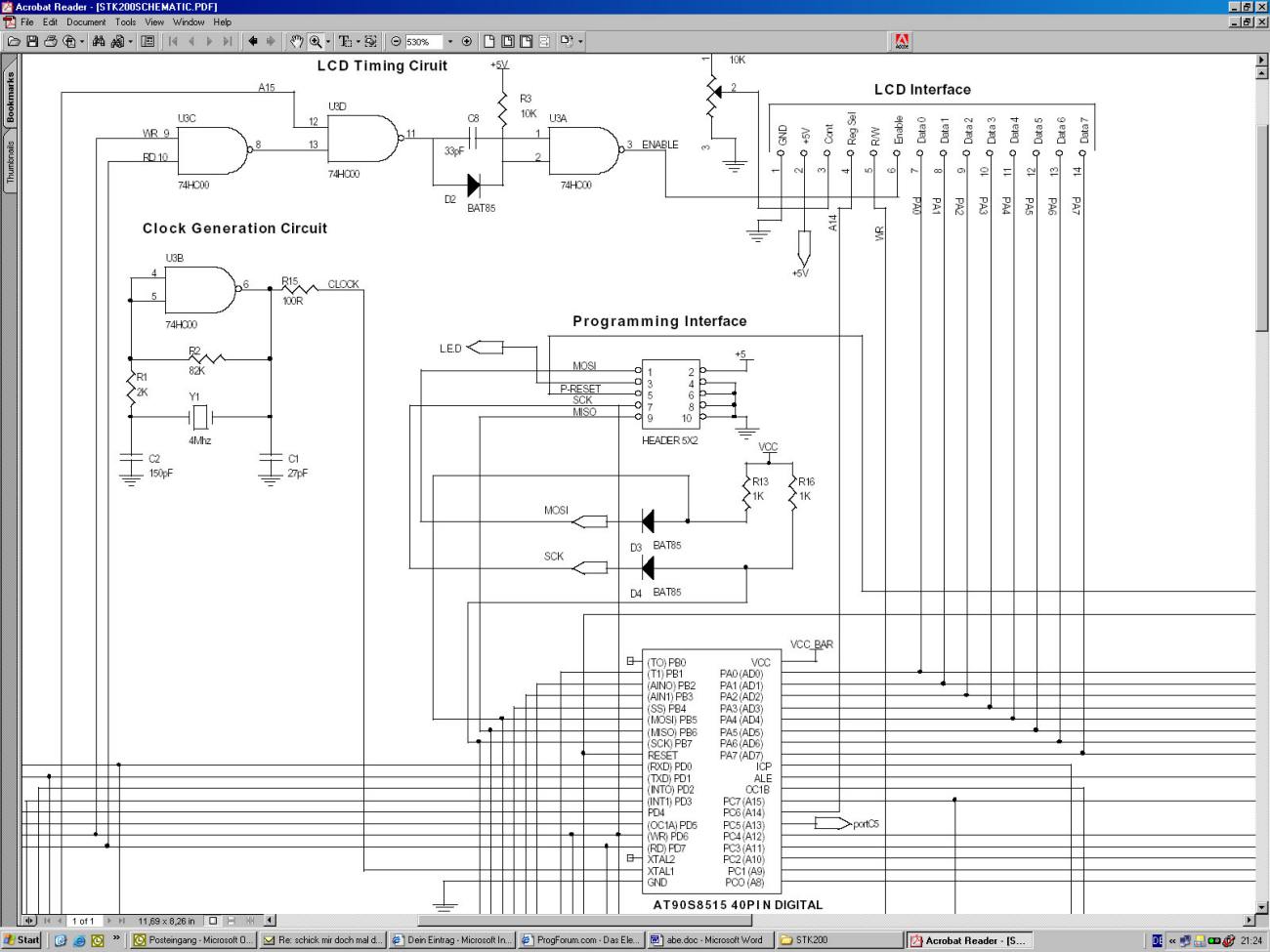Set Actual Size page view
This screenshot has height=952, width=1270.
pyautogui.click(x=488, y=41)
